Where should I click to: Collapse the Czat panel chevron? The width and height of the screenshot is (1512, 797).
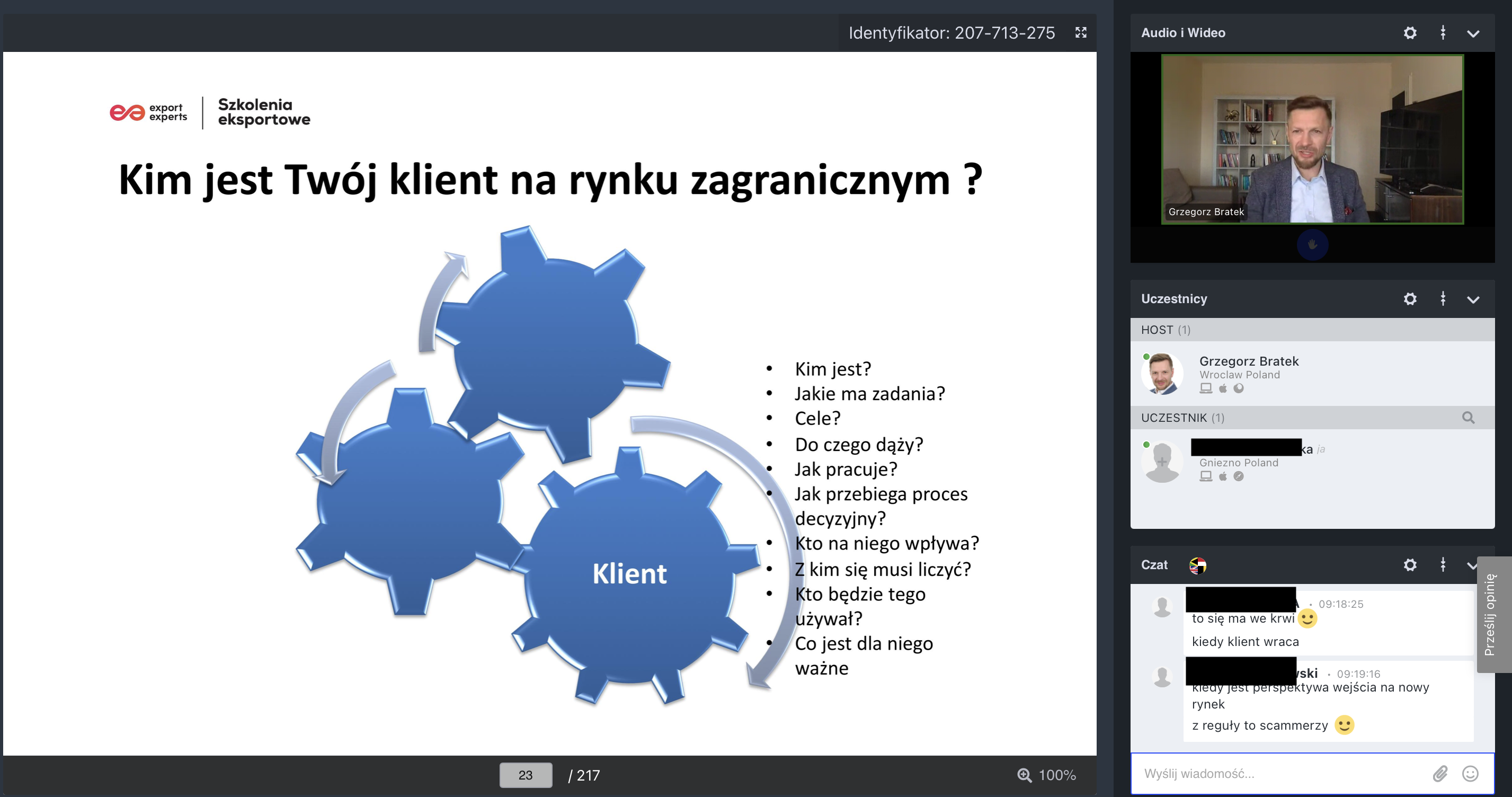1472,565
